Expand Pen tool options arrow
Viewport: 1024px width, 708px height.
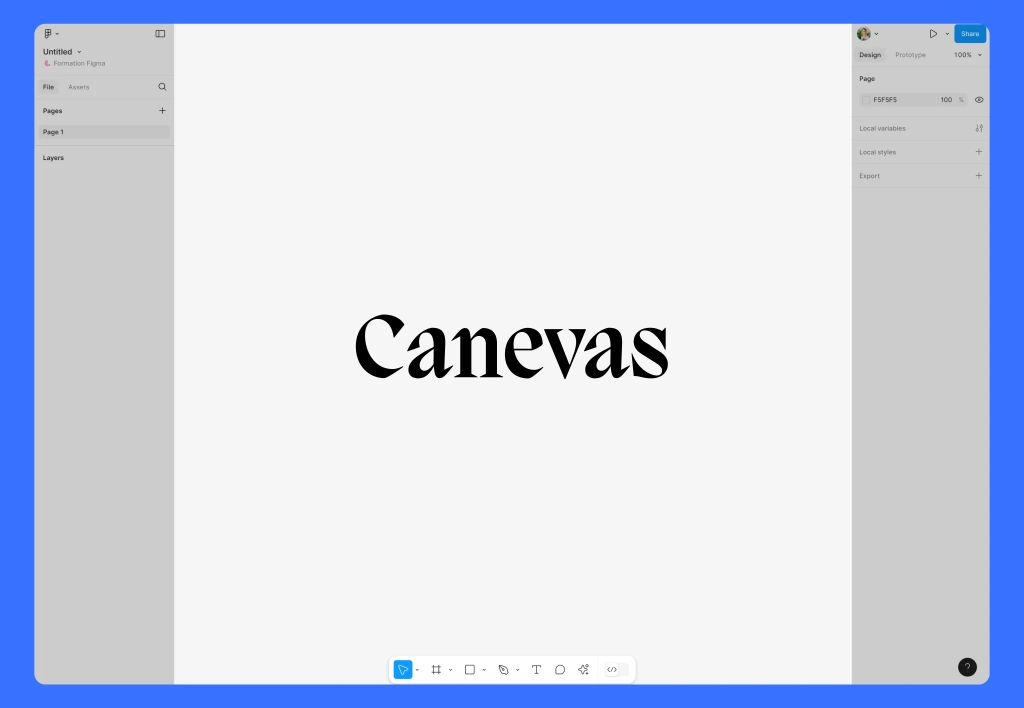[x=517, y=670]
